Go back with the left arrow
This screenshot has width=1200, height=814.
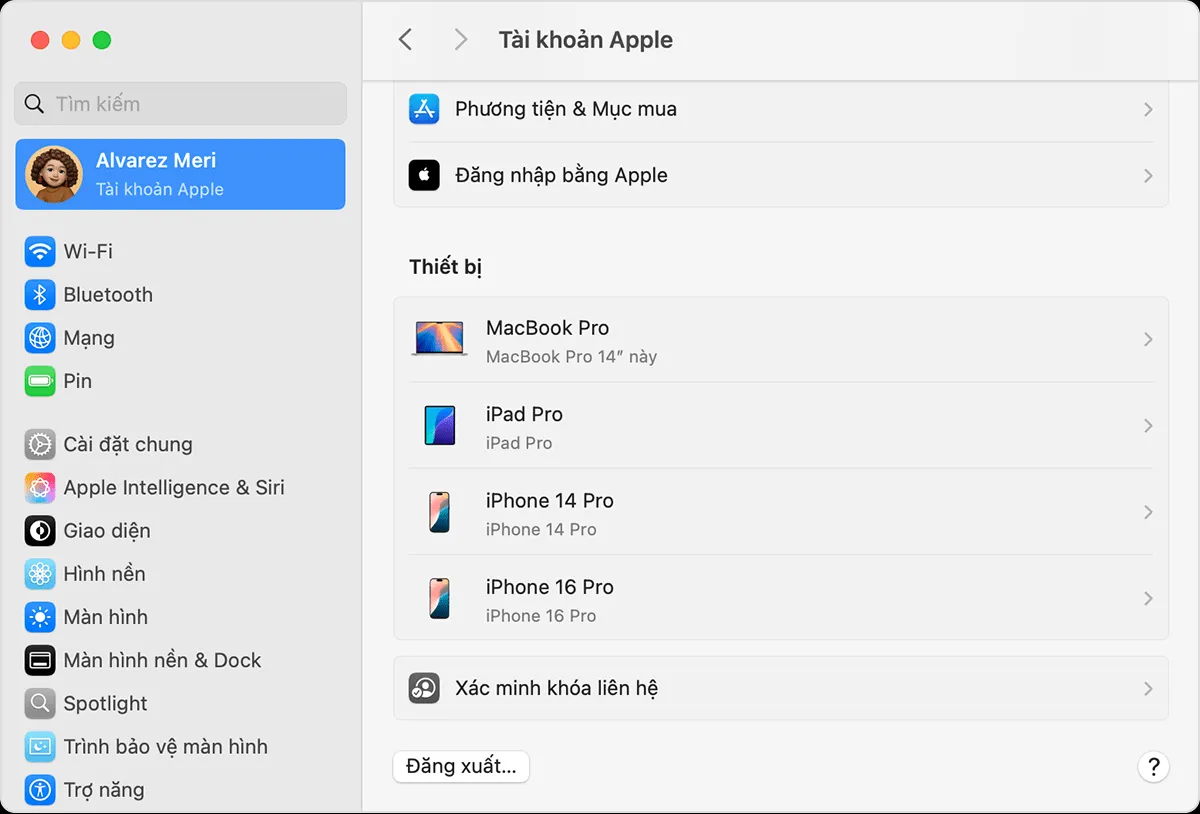click(x=405, y=40)
